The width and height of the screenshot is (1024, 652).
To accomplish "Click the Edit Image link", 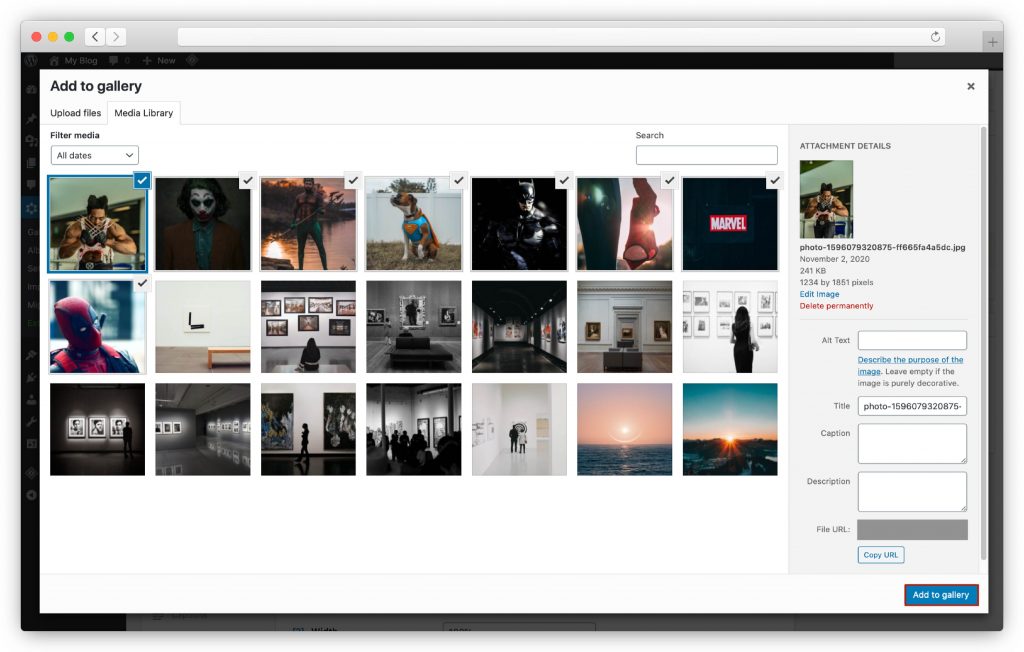I will [819, 294].
